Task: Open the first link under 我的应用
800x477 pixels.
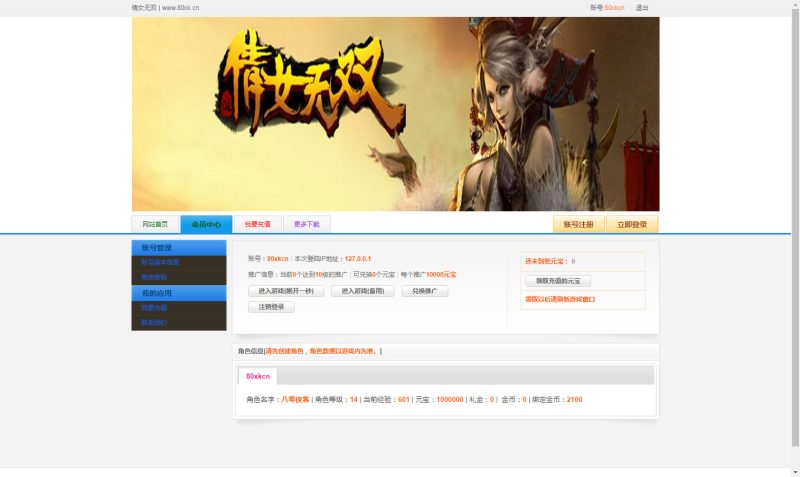Action: pos(154,308)
